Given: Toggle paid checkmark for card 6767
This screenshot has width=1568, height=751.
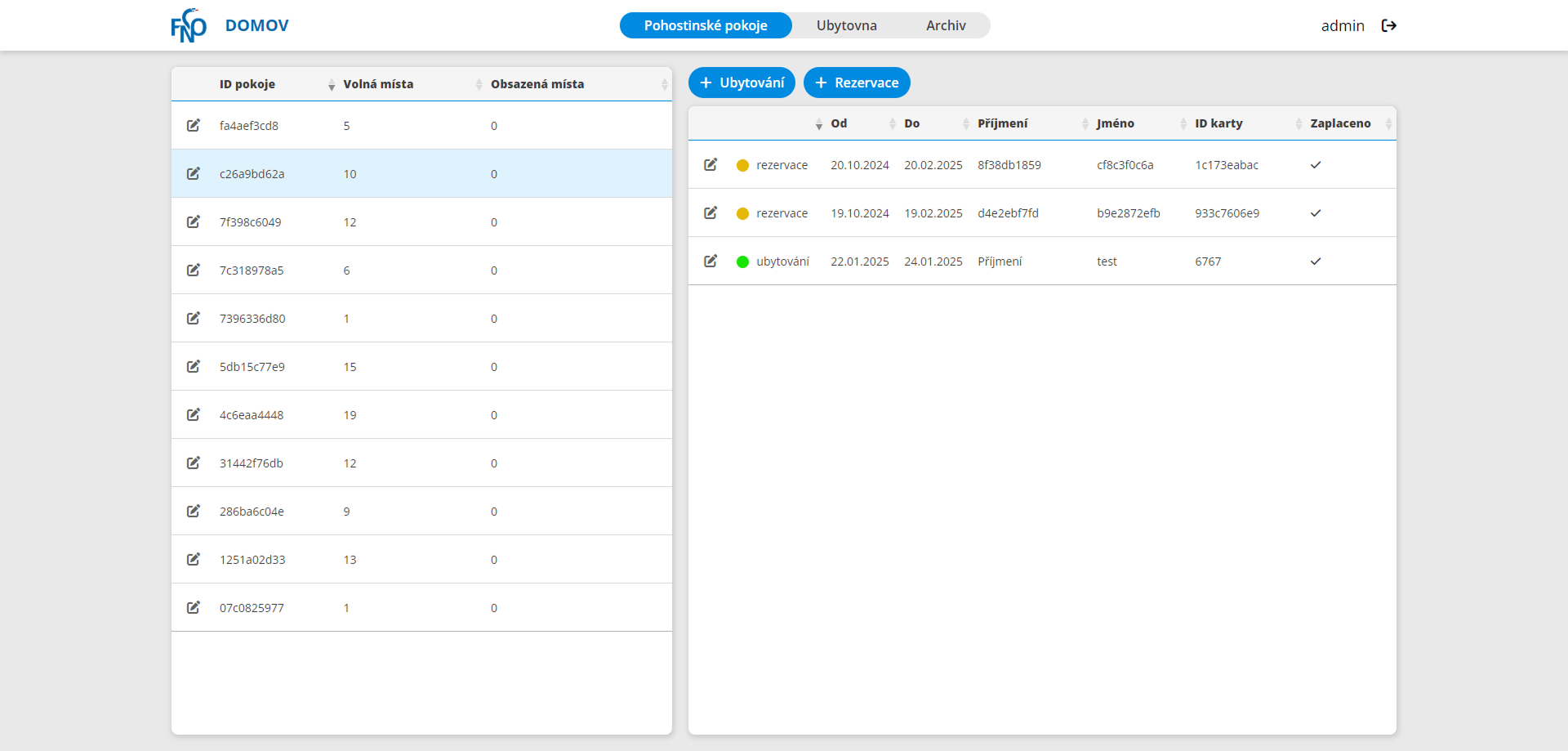Looking at the screenshot, I should (1315, 262).
